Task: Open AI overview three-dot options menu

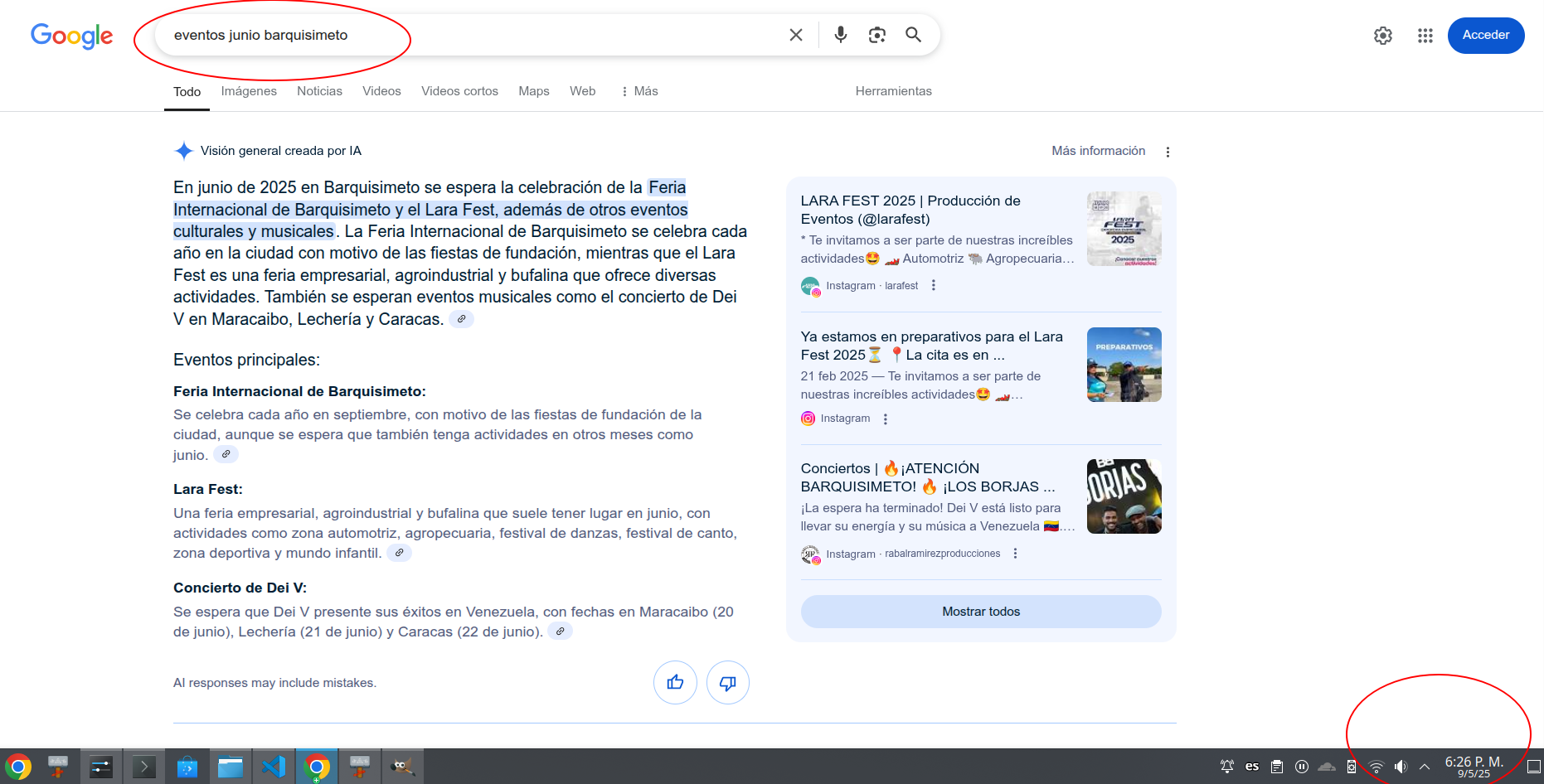Action: click(x=1168, y=152)
